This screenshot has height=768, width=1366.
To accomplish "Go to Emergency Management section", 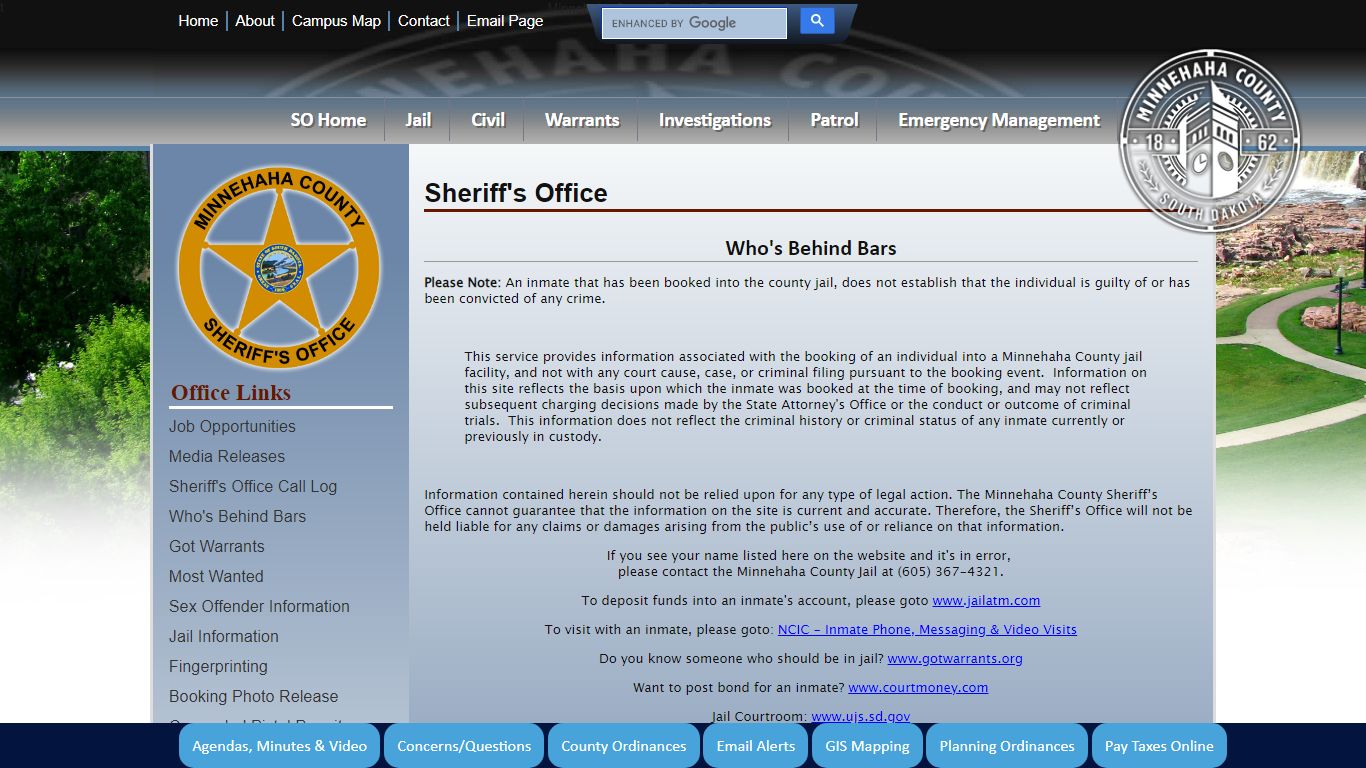I will 998,120.
